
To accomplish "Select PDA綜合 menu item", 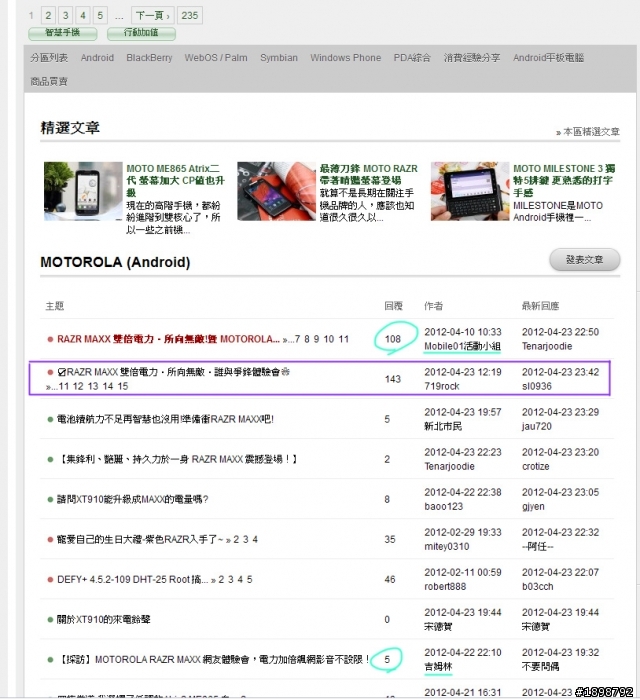I will pyautogui.click(x=412, y=58).
